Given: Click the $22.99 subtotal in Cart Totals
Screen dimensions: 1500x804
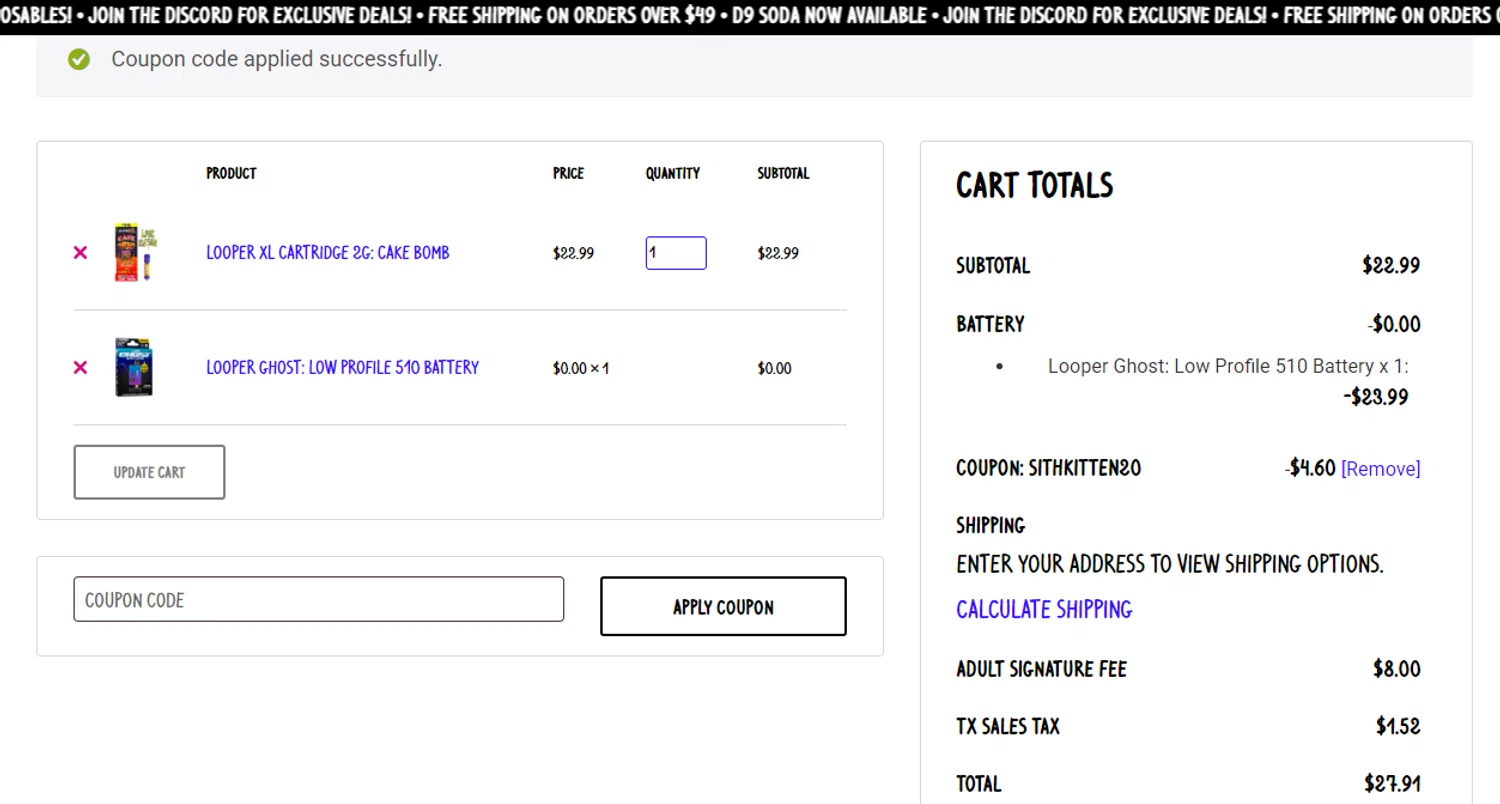Looking at the screenshot, I should pyautogui.click(x=1391, y=266).
